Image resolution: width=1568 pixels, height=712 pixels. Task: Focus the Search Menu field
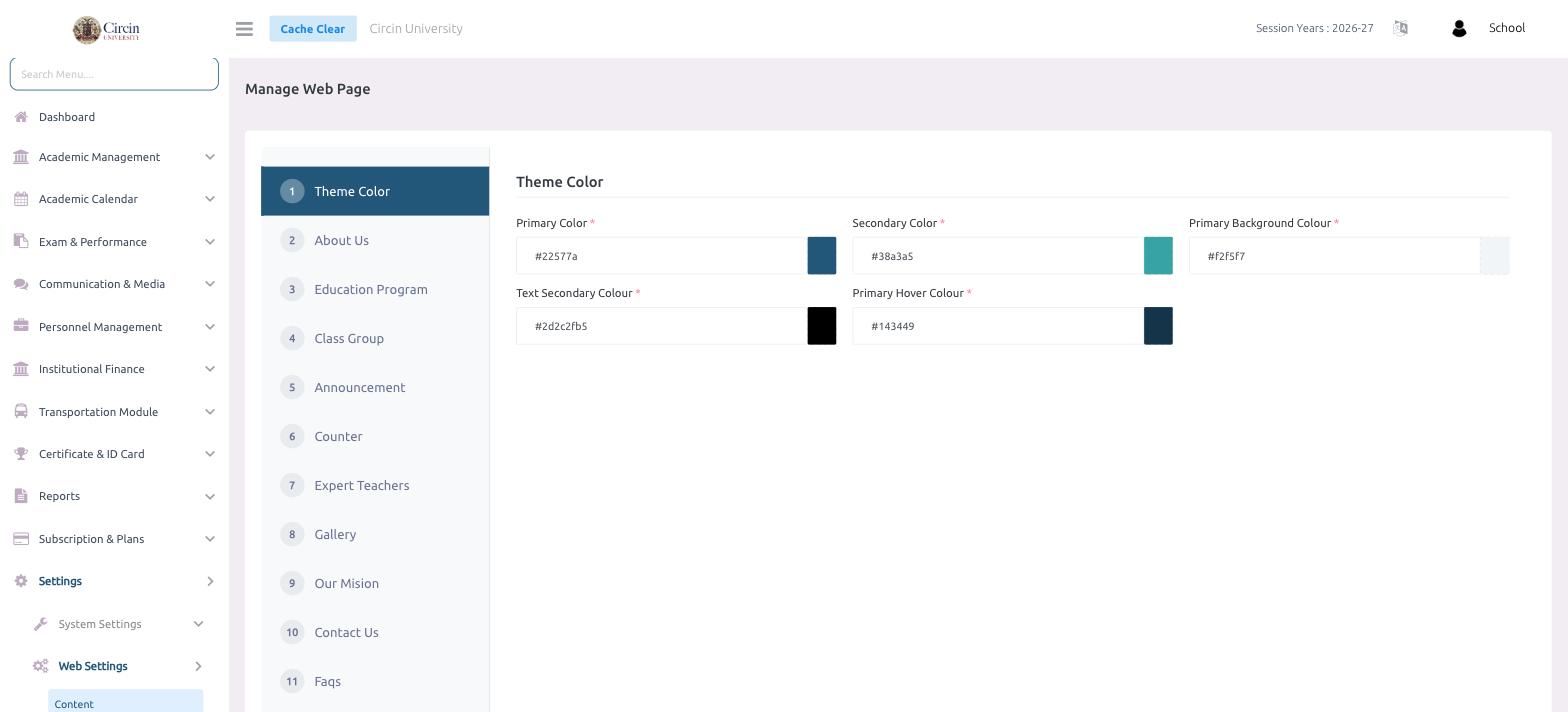(114, 74)
